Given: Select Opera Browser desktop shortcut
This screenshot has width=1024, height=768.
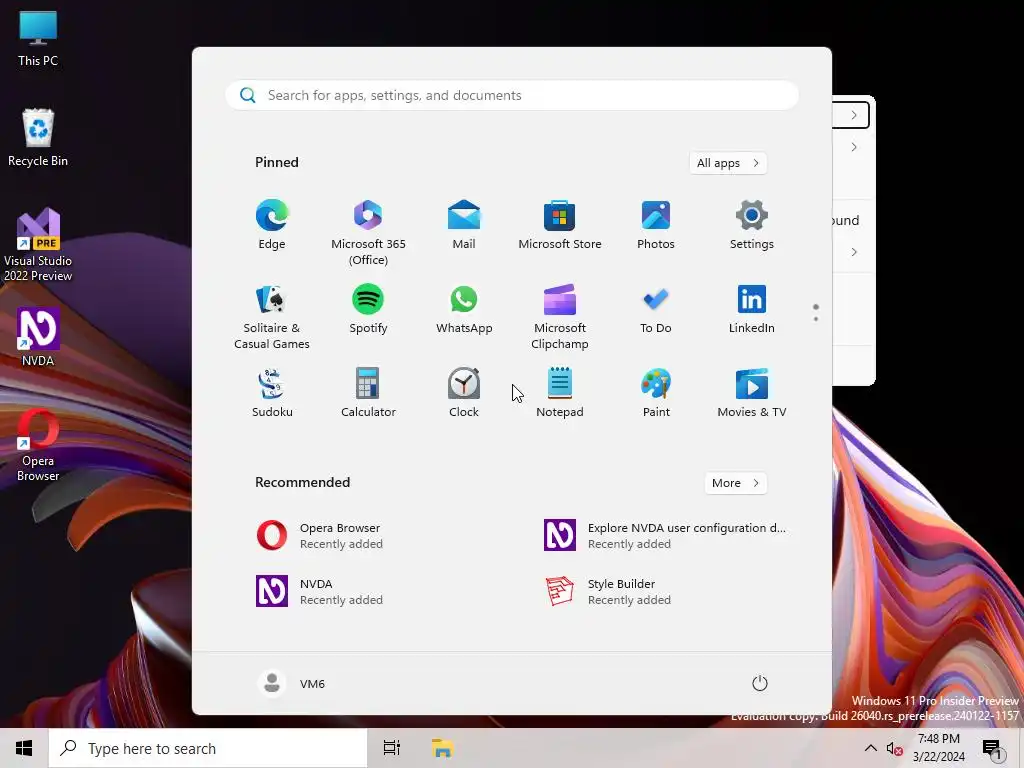Looking at the screenshot, I should [x=38, y=445].
